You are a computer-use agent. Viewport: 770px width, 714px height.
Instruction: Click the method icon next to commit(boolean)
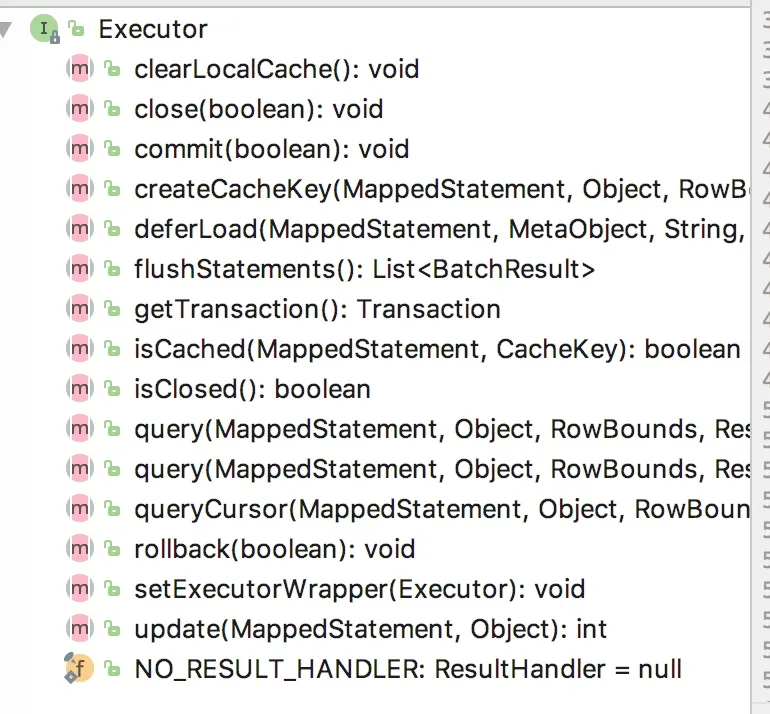tap(79, 149)
